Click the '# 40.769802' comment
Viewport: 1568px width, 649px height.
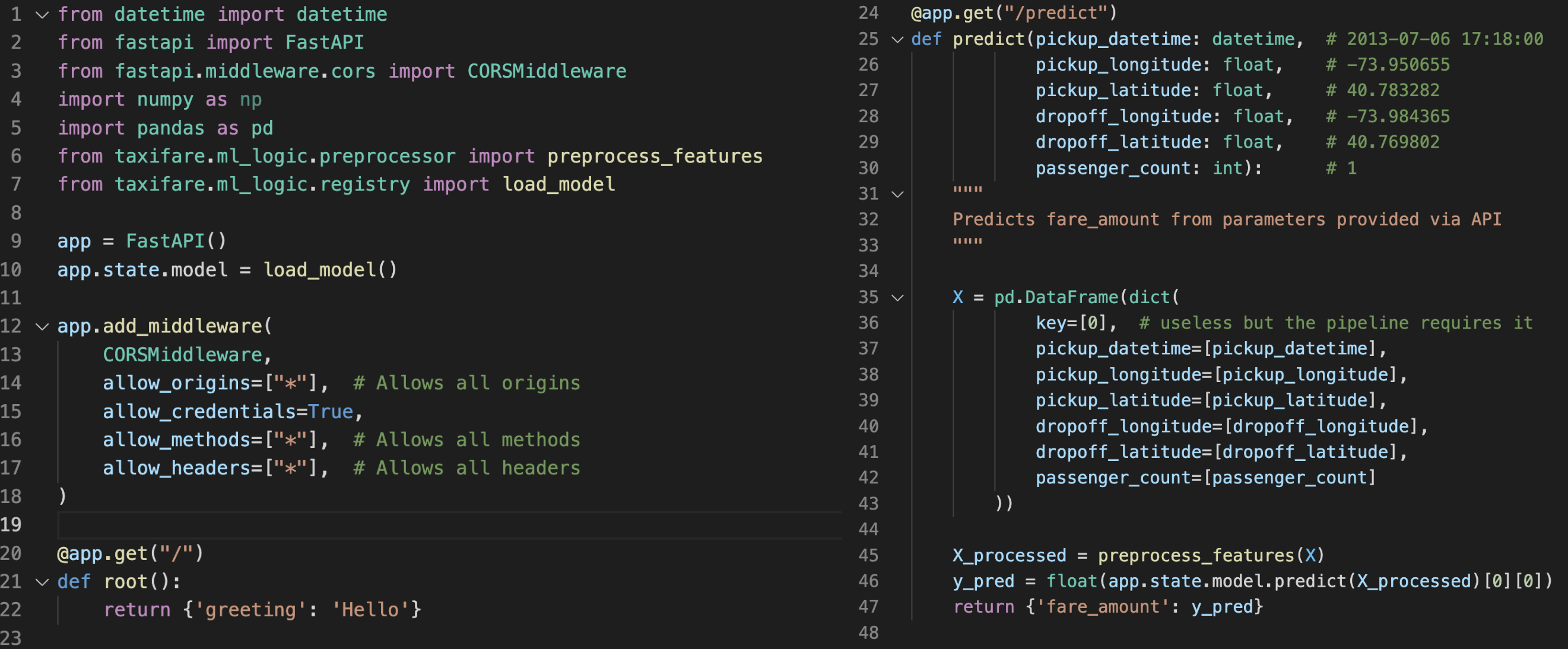[1383, 142]
